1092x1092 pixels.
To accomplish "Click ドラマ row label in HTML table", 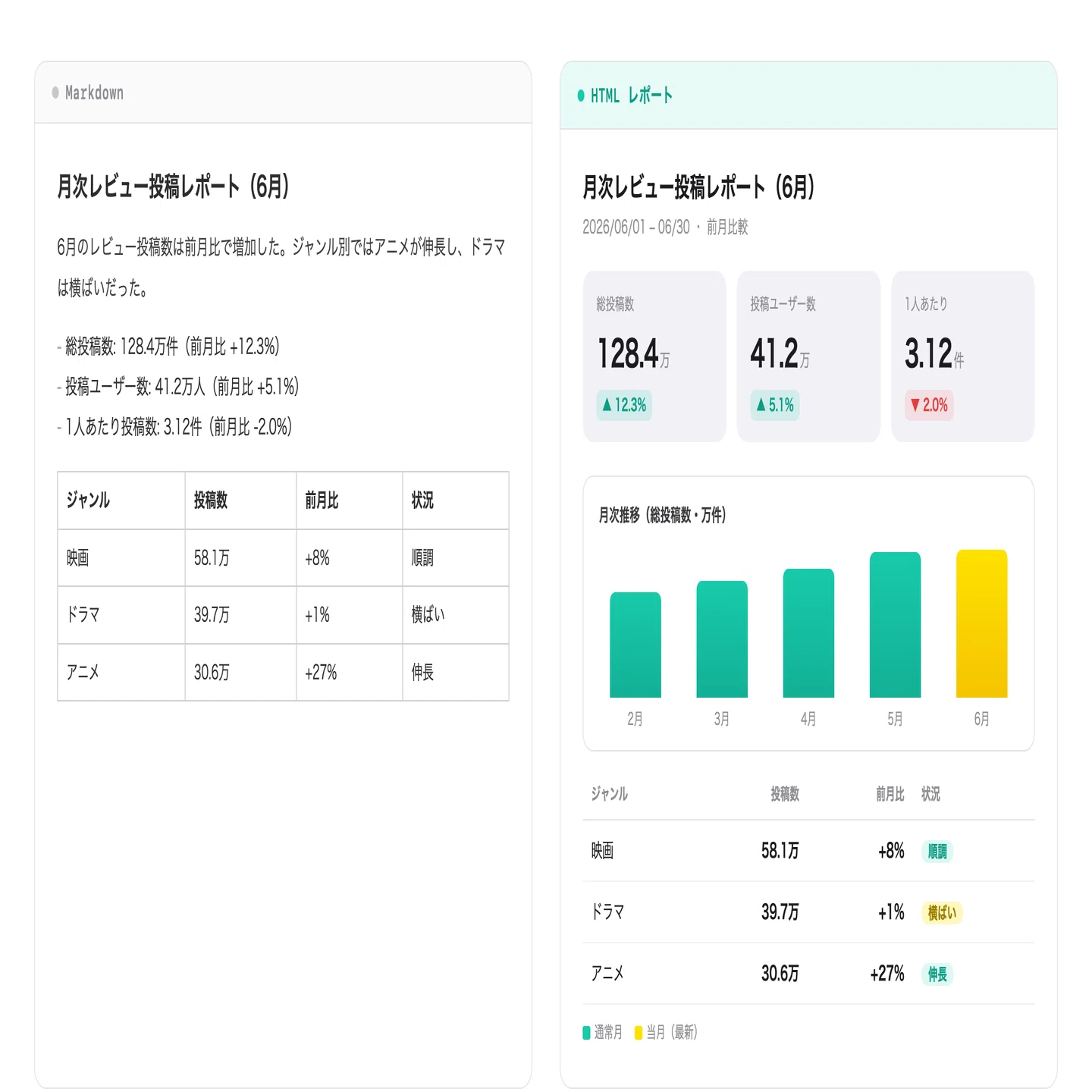I will pos(607,912).
